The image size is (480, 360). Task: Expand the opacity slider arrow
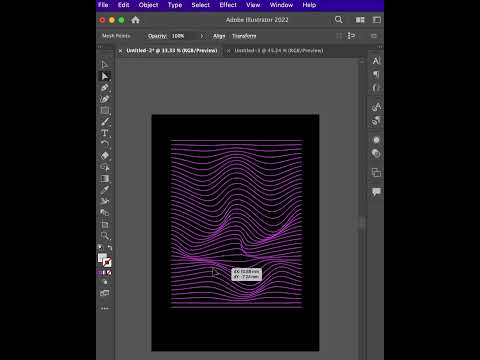[202, 36]
